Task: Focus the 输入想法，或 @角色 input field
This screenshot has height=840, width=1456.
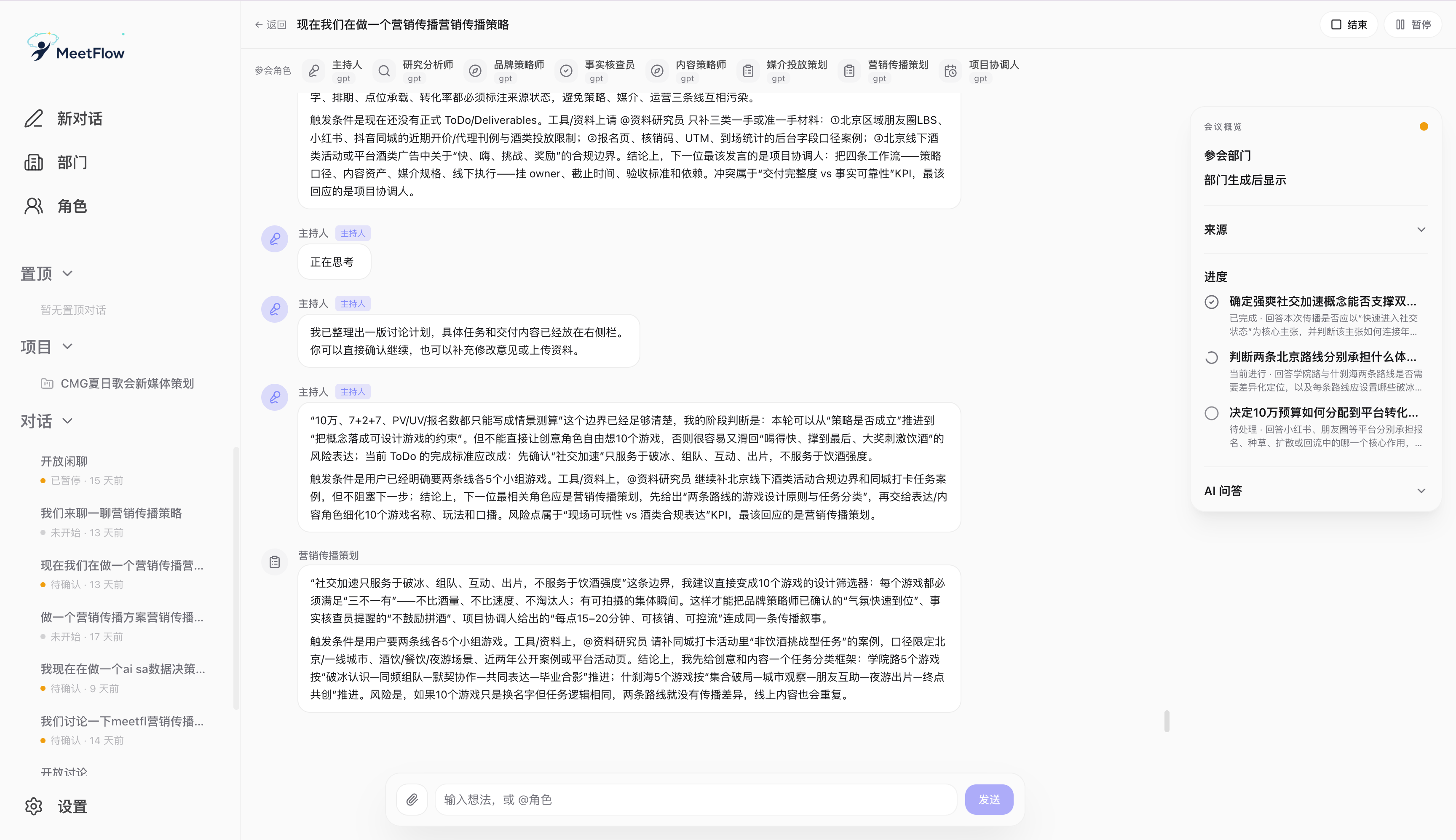Action: pos(696,800)
